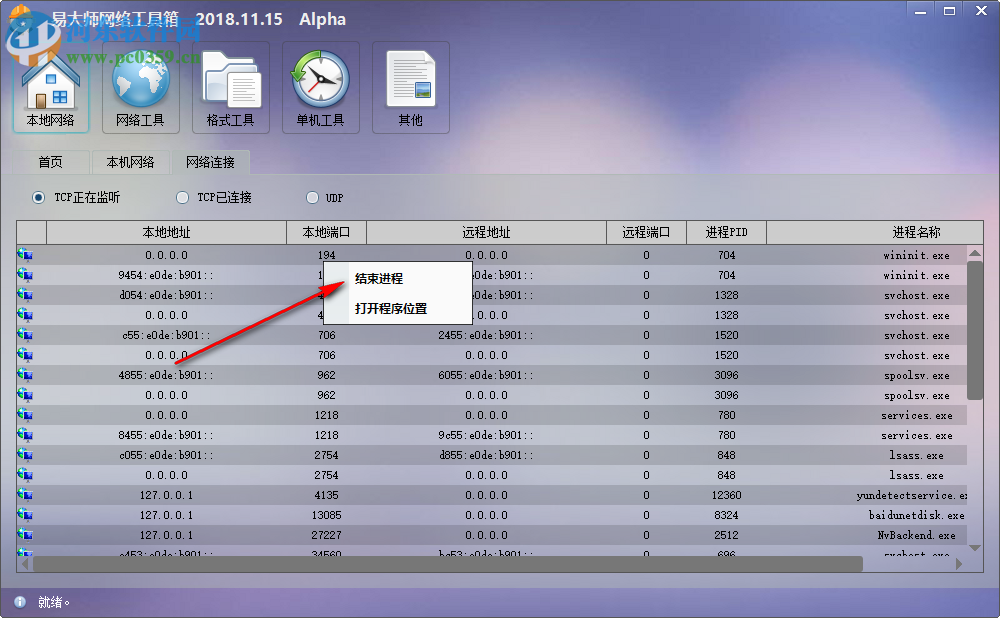Open the 格式工具 folder icon
This screenshot has width=1000, height=618.
click(231, 88)
